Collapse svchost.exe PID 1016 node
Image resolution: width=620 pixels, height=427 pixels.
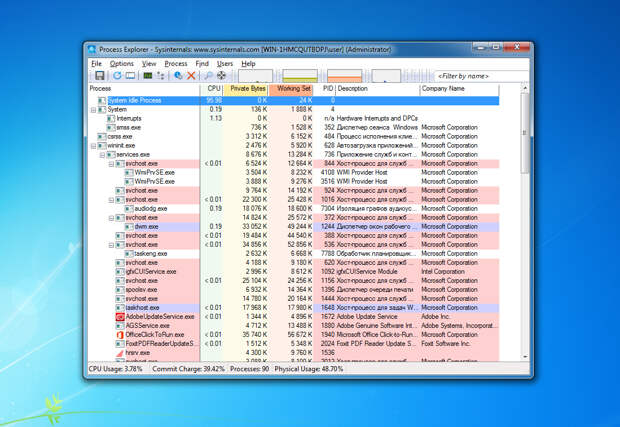(112, 200)
